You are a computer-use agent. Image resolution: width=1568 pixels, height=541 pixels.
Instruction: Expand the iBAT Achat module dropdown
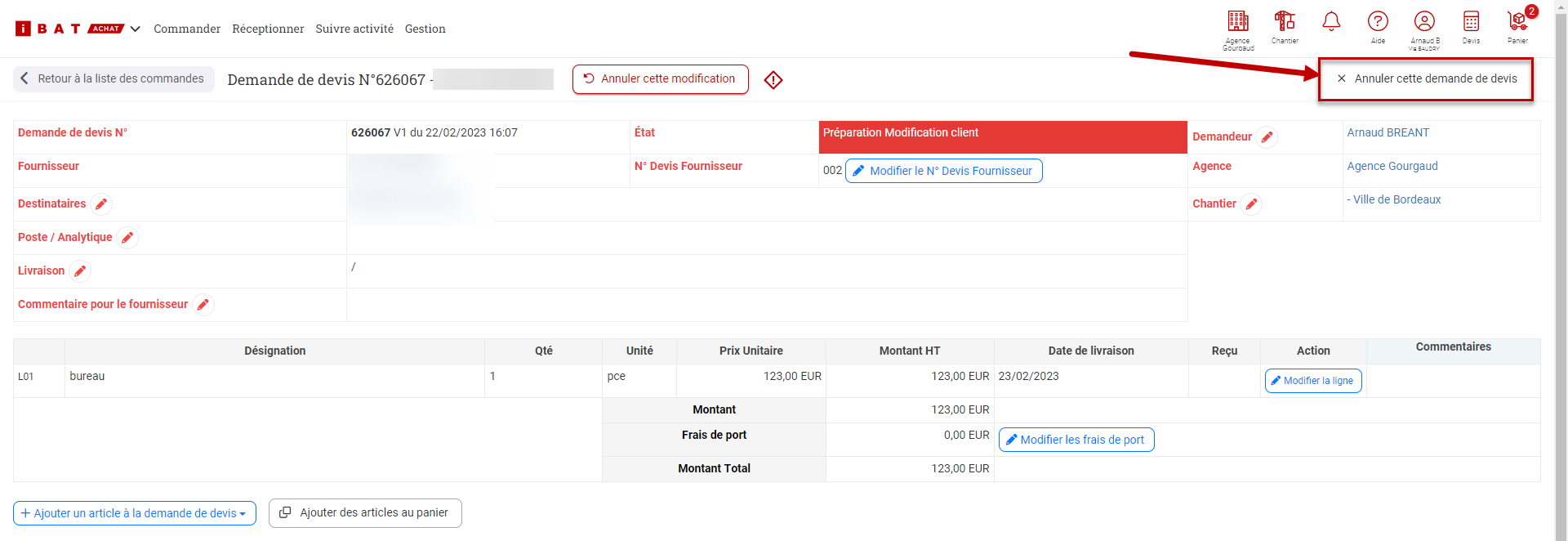coord(136,29)
